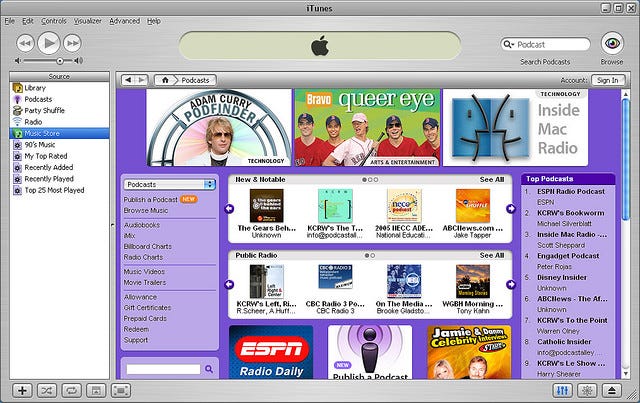Click the Sign In button
This screenshot has width=640, height=403.
tap(608, 80)
